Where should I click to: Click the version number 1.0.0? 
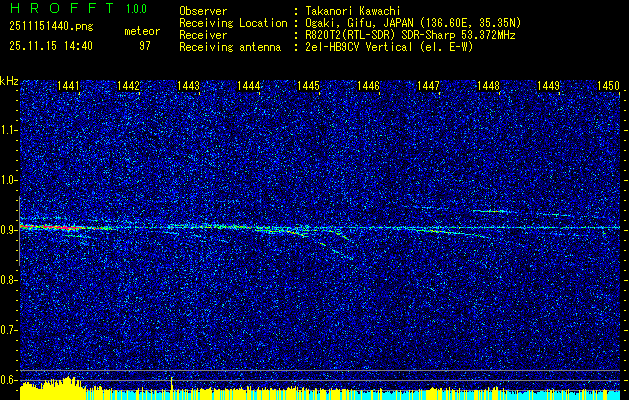tap(136, 8)
